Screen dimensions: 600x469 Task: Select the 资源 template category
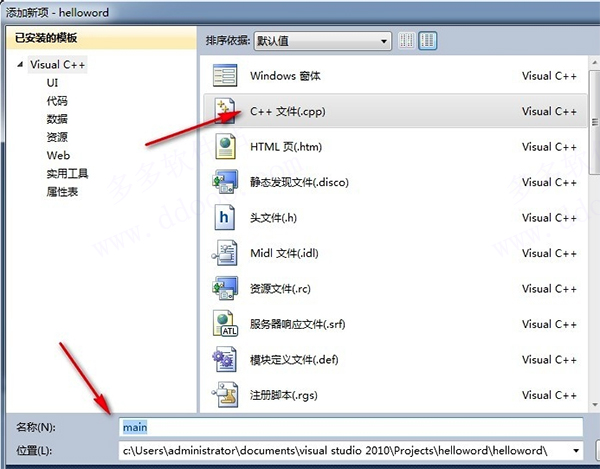click(57, 137)
